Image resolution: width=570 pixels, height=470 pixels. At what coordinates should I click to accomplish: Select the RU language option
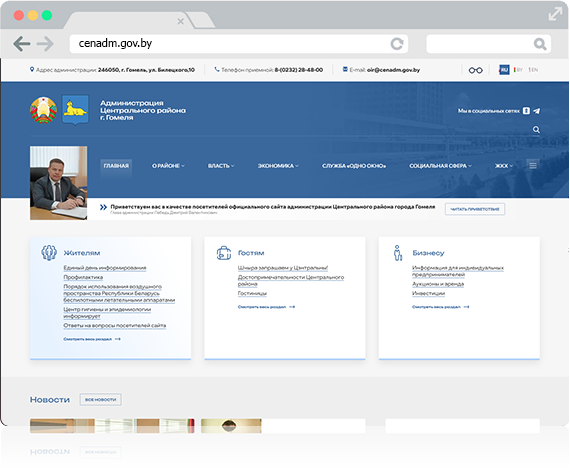click(x=504, y=69)
